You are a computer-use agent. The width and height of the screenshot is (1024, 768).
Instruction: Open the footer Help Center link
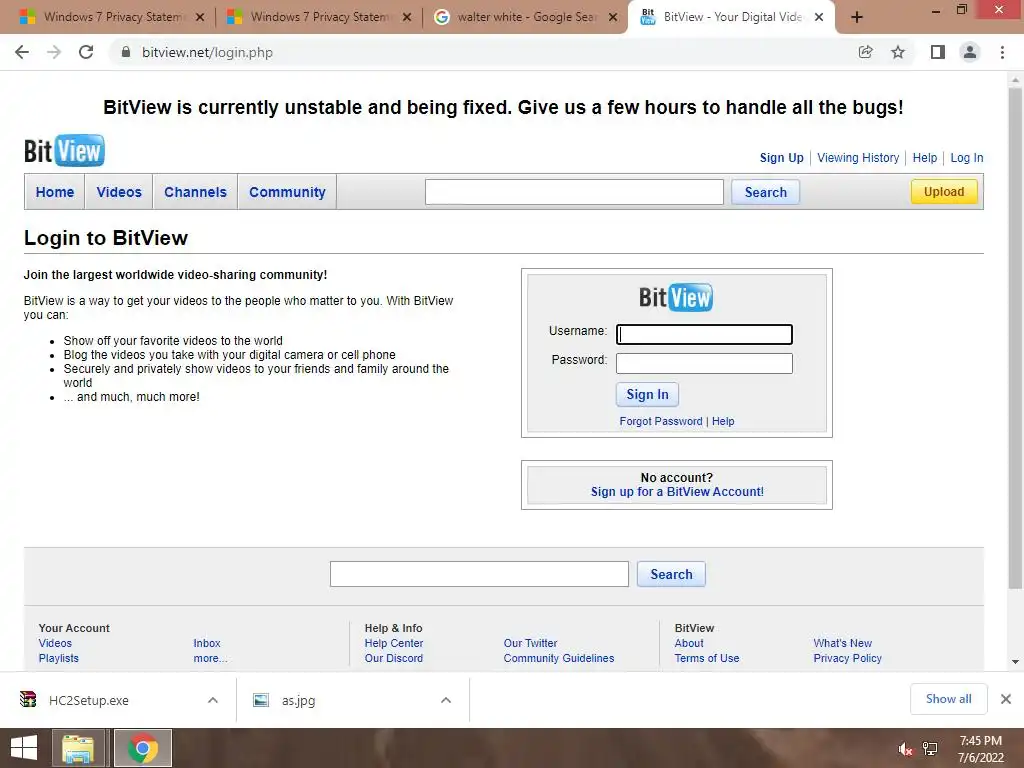point(394,643)
